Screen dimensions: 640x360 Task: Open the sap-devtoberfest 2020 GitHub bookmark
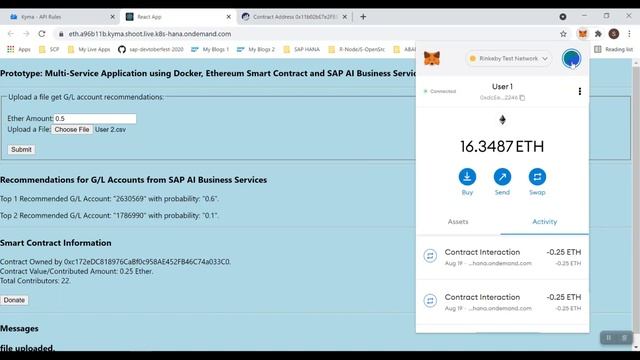(x=151, y=49)
